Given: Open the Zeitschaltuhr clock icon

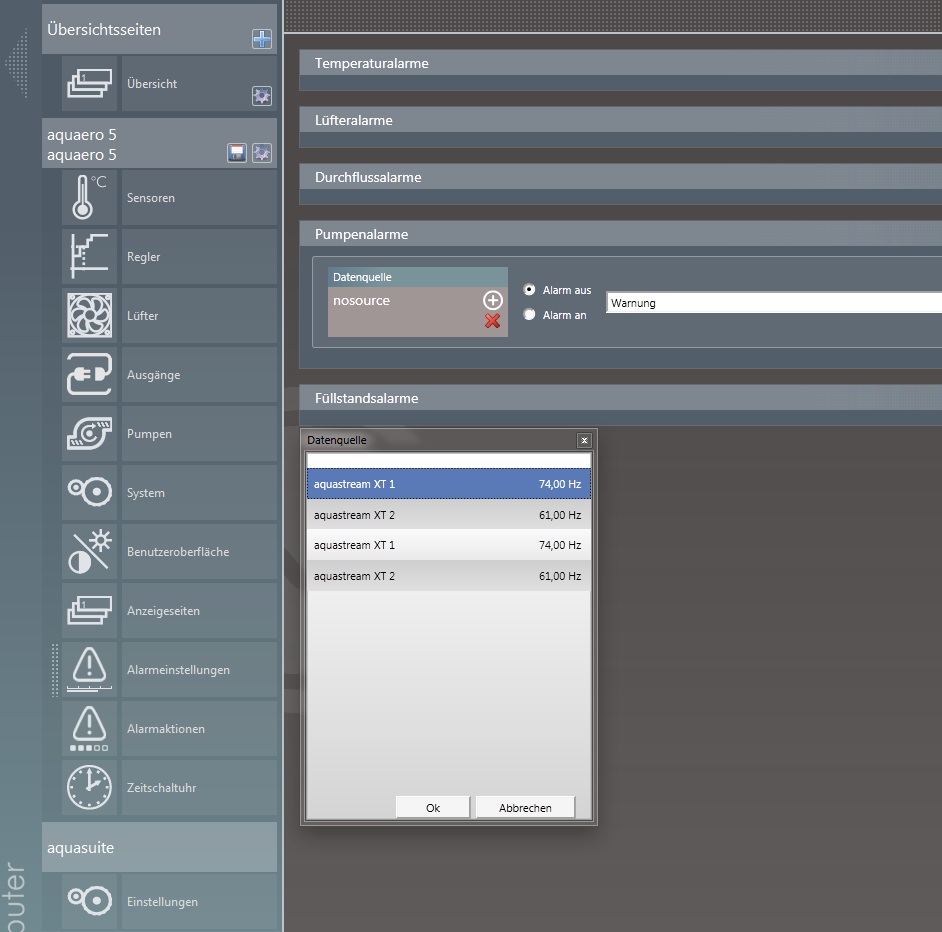Looking at the screenshot, I should [x=90, y=787].
